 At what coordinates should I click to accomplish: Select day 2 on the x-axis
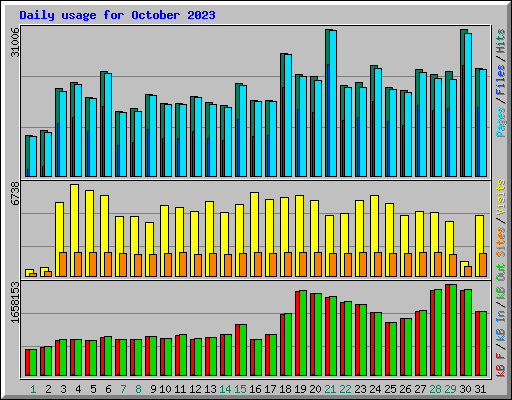48,389
